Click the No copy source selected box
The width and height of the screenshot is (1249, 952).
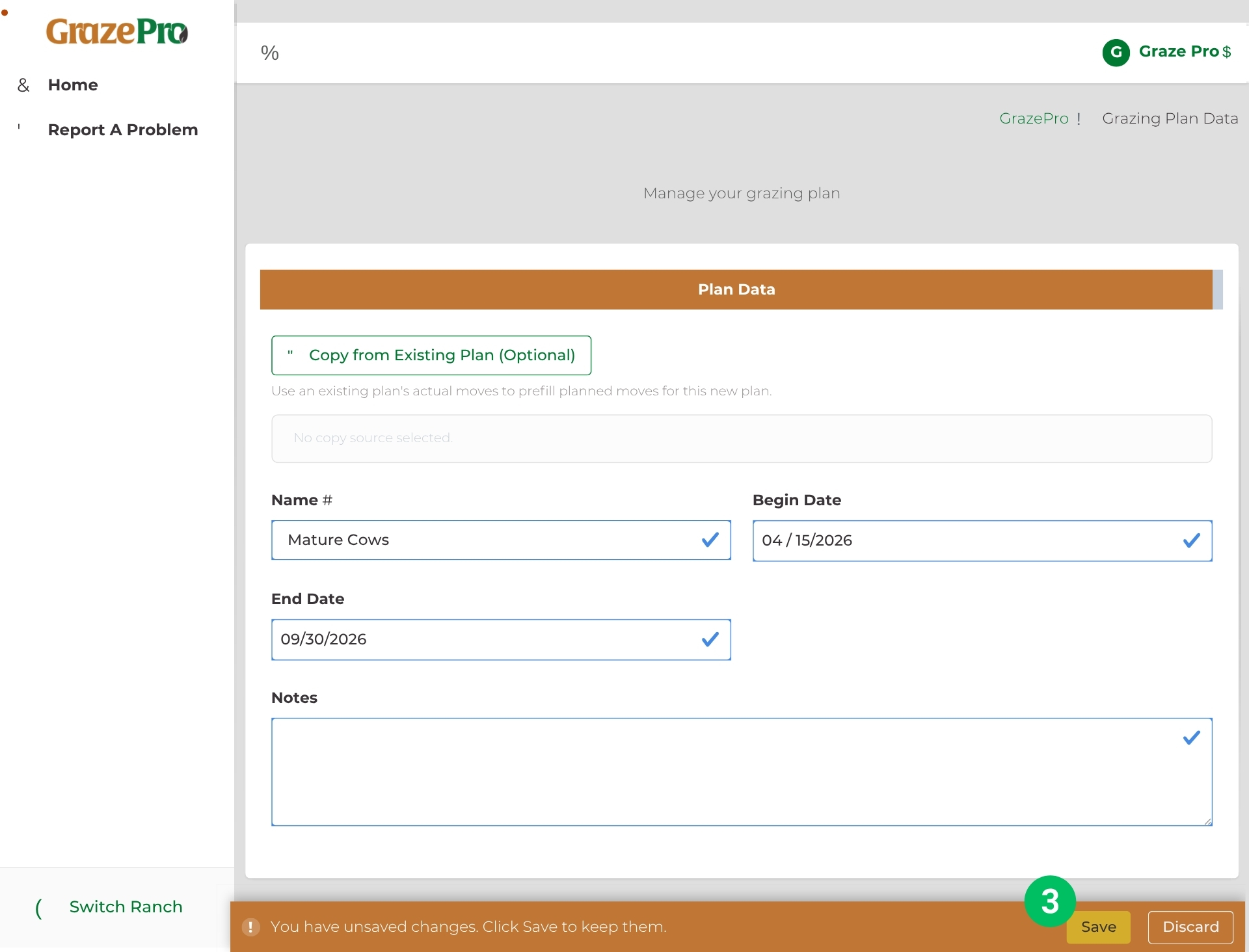pyautogui.click(x=742, y=438)
